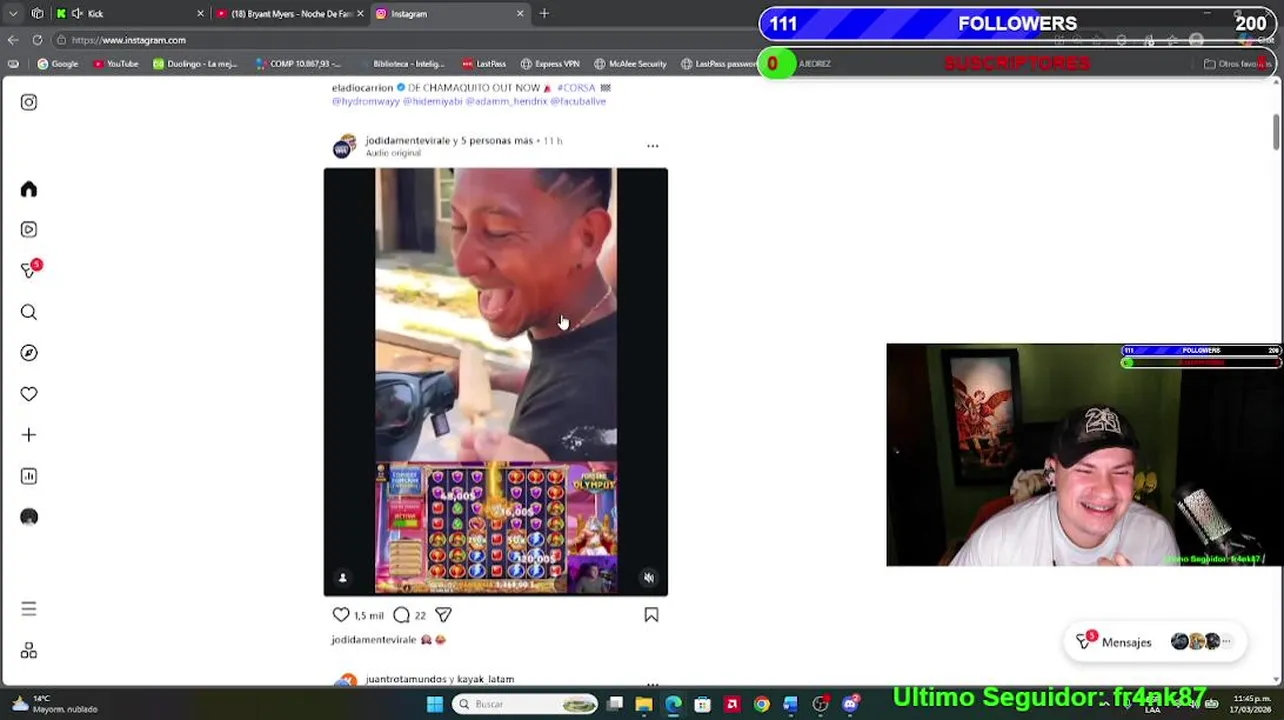Open the McAfee Security bookmark
1284x720 pixels.
tap(630, 64)
